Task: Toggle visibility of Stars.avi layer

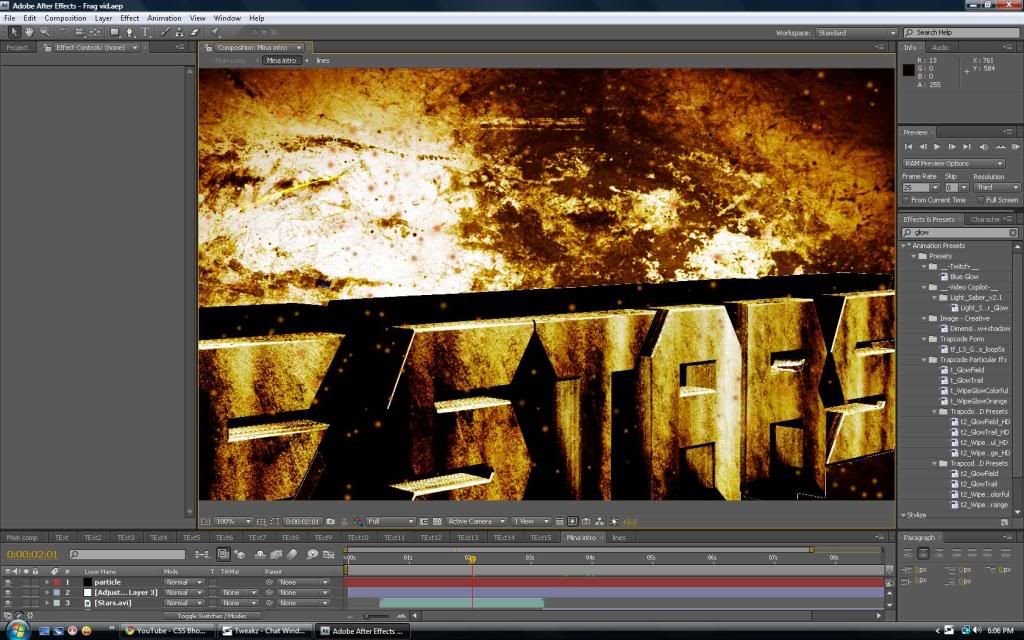Action: [8, 603]
